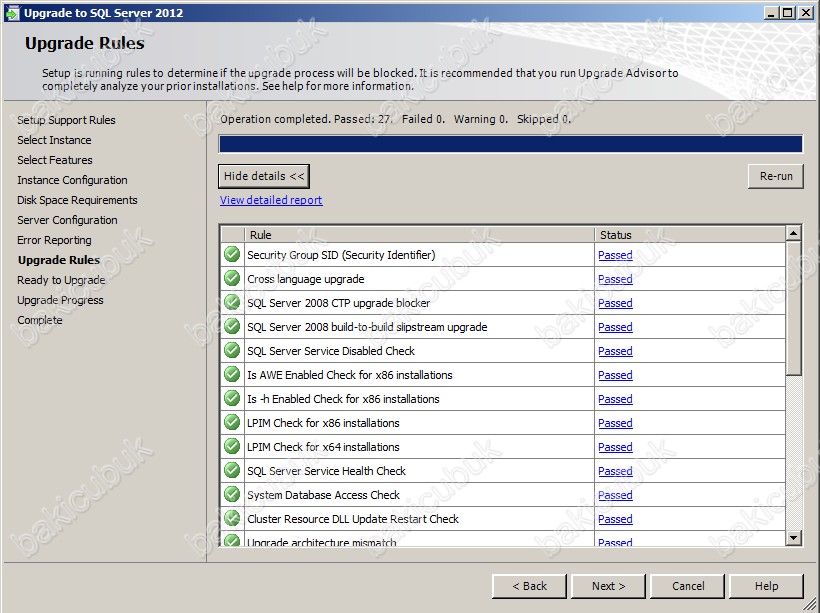The height and width of the screenshot is (613, 820).
Task: Click scroll down arrow of rules list
Action: tap(793, 538)
